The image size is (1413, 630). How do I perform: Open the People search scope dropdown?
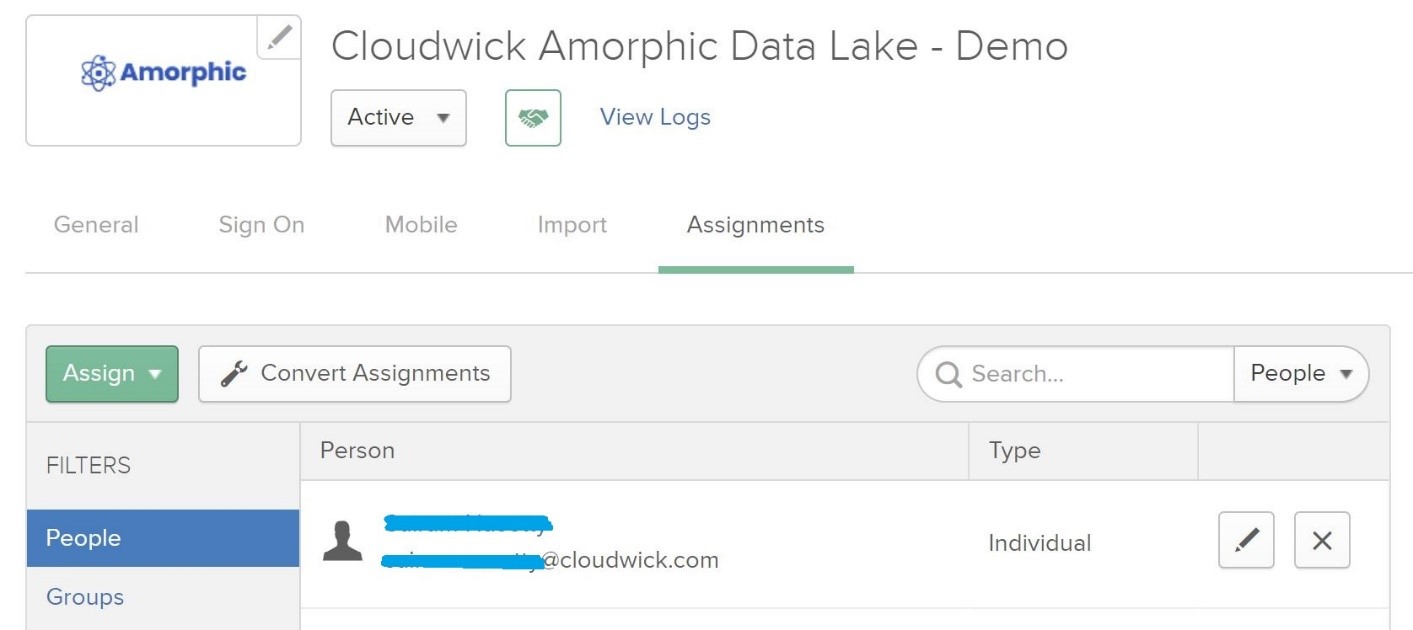(x=1301, y=374)
